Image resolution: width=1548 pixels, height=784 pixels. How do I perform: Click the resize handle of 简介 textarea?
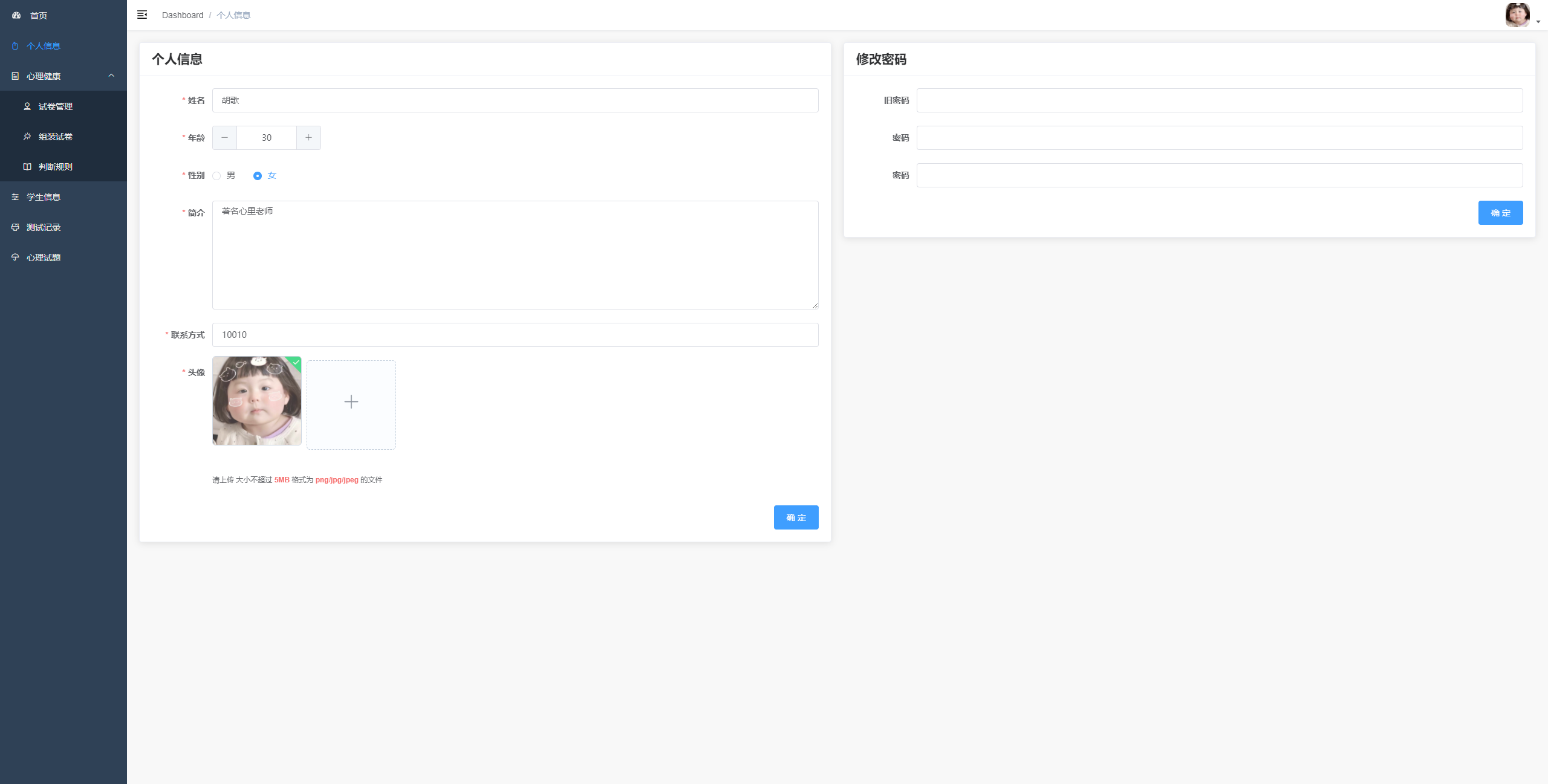coord(815,305)
